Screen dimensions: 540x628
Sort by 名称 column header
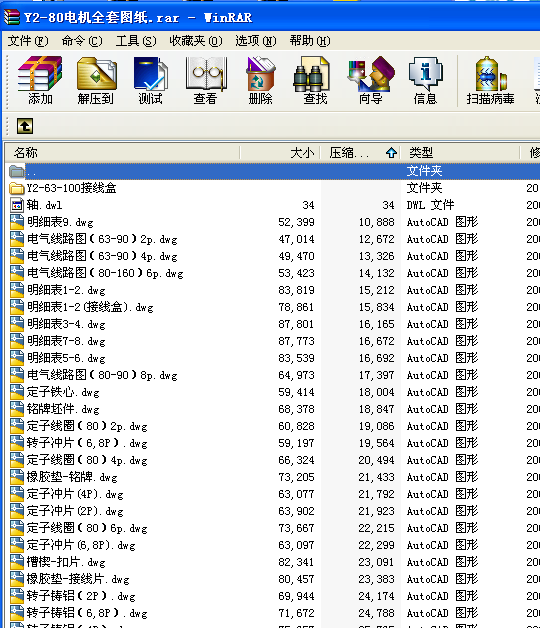click(123, 153)
